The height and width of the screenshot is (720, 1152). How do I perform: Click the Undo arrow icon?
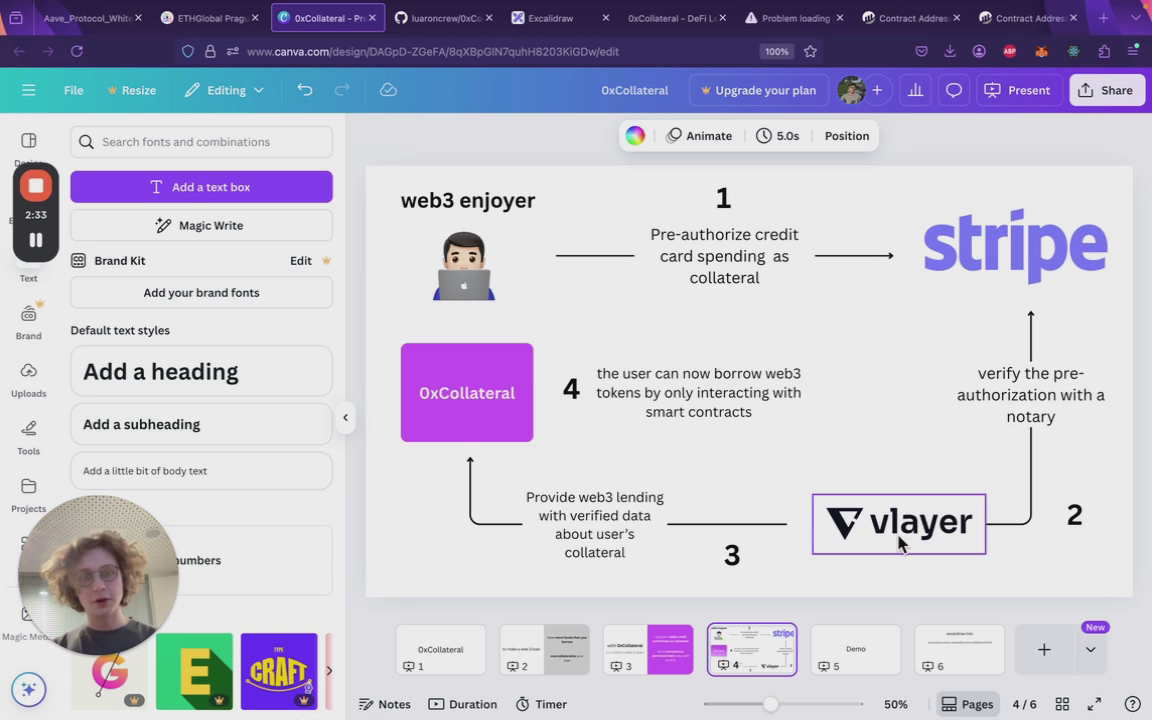(x=305, y=90)
